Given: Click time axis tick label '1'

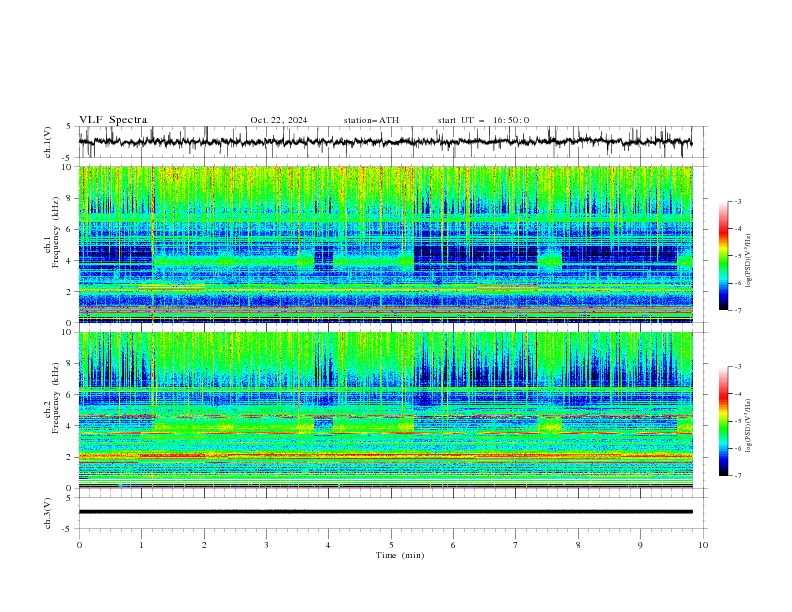Looking at the screenshot, I should click(x=141, y=545).
